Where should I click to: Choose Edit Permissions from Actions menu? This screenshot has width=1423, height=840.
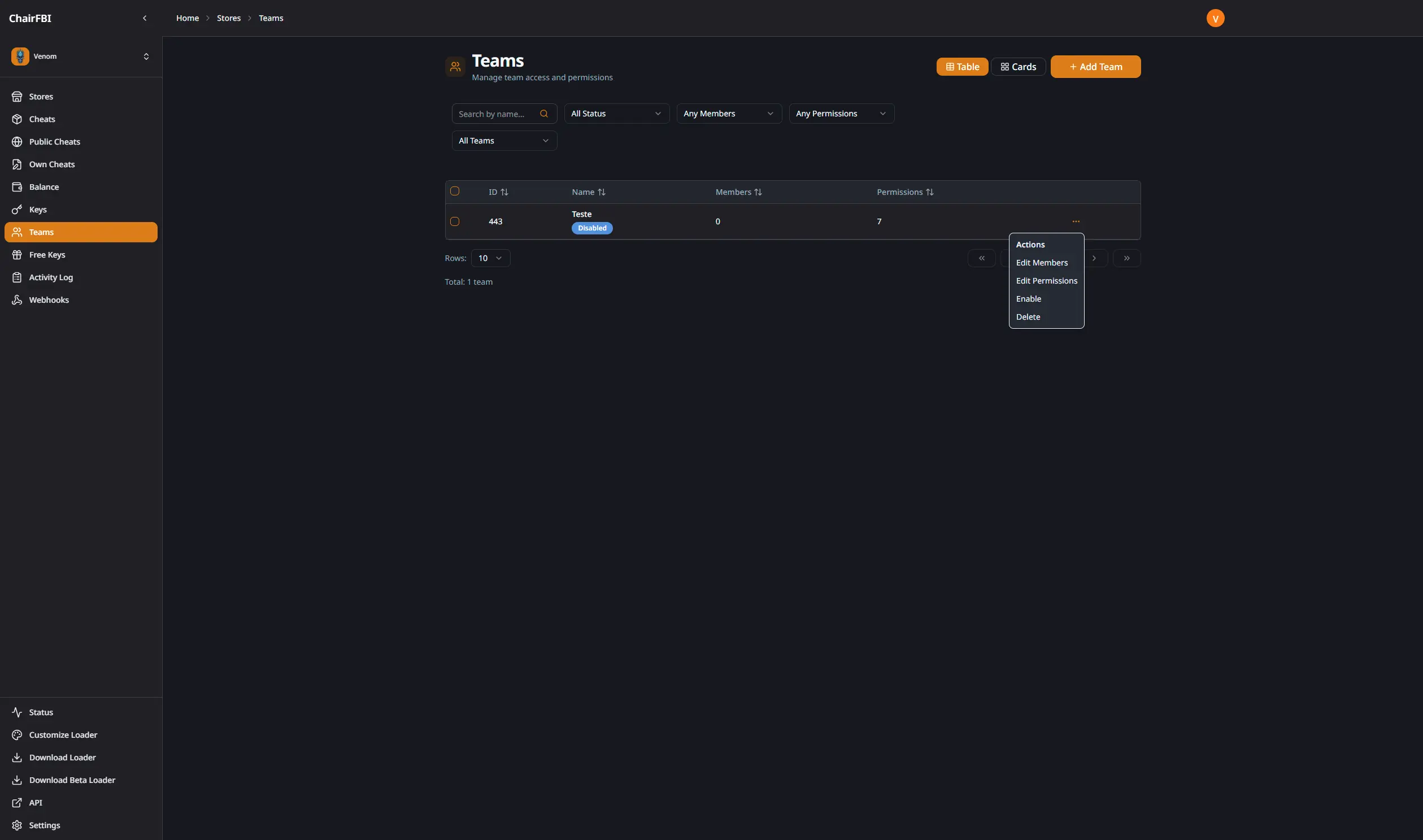click(x=1047, y=280)
